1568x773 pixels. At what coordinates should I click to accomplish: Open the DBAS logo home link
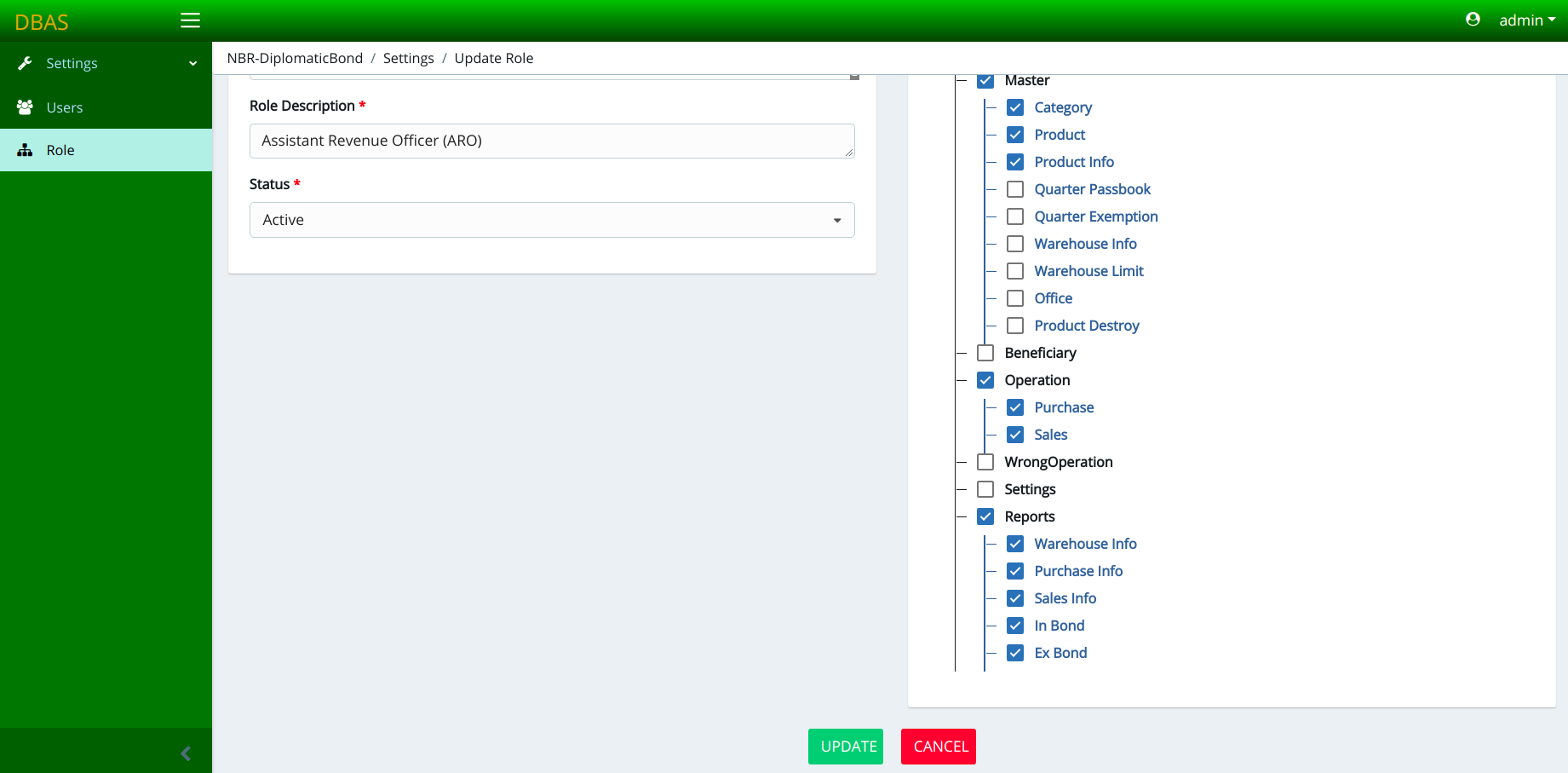[x=42, y=22]
